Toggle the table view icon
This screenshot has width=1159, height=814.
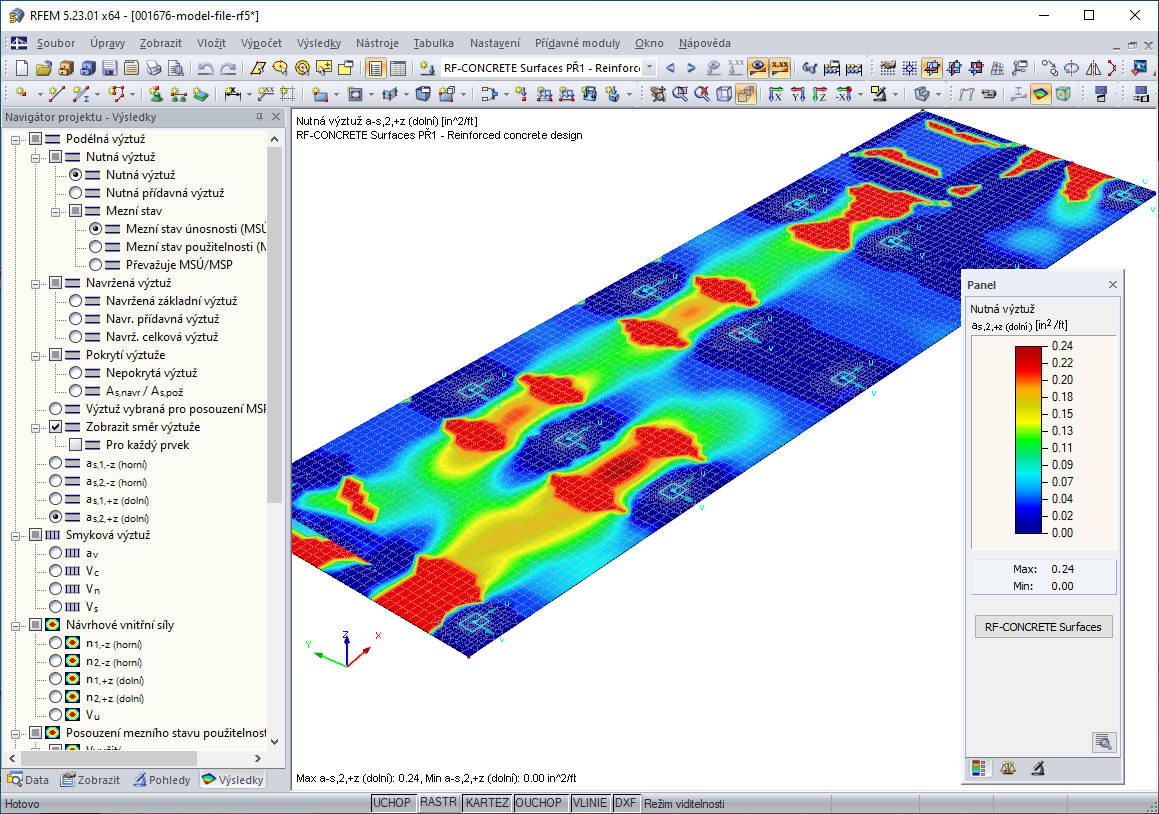click(398, 69)
